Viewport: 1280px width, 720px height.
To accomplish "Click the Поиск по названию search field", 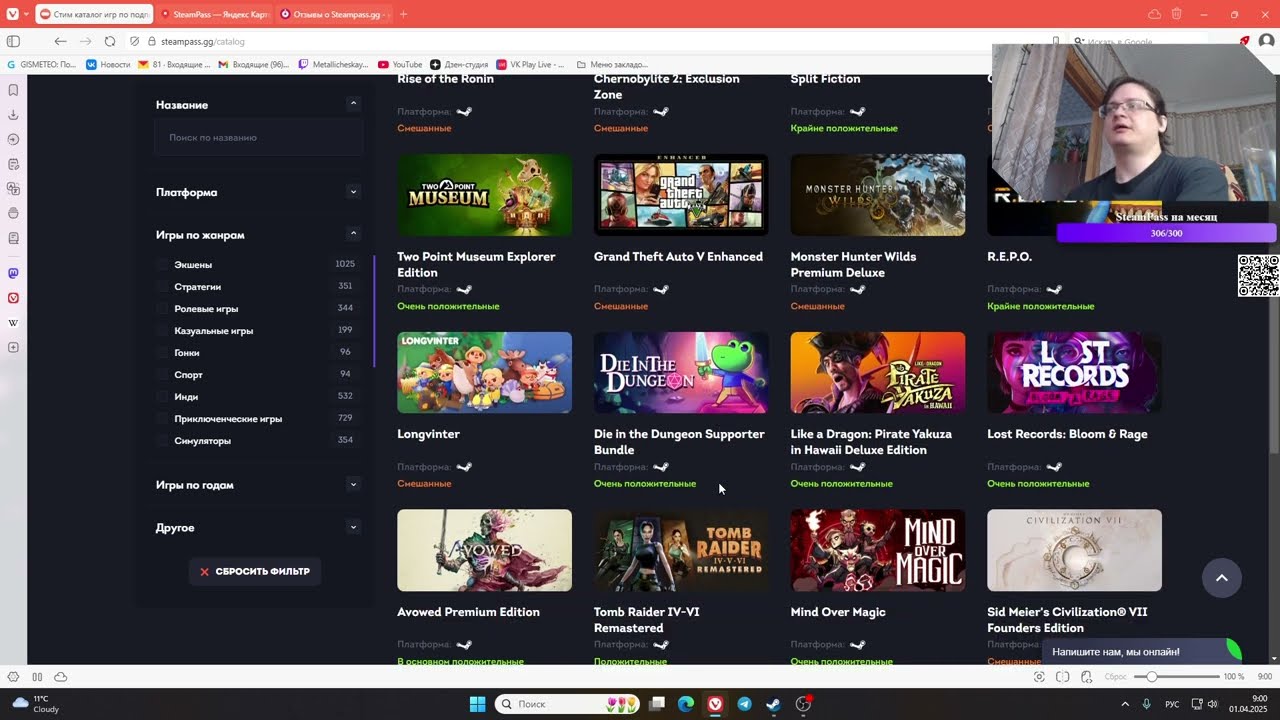I will tap(259, 137).
